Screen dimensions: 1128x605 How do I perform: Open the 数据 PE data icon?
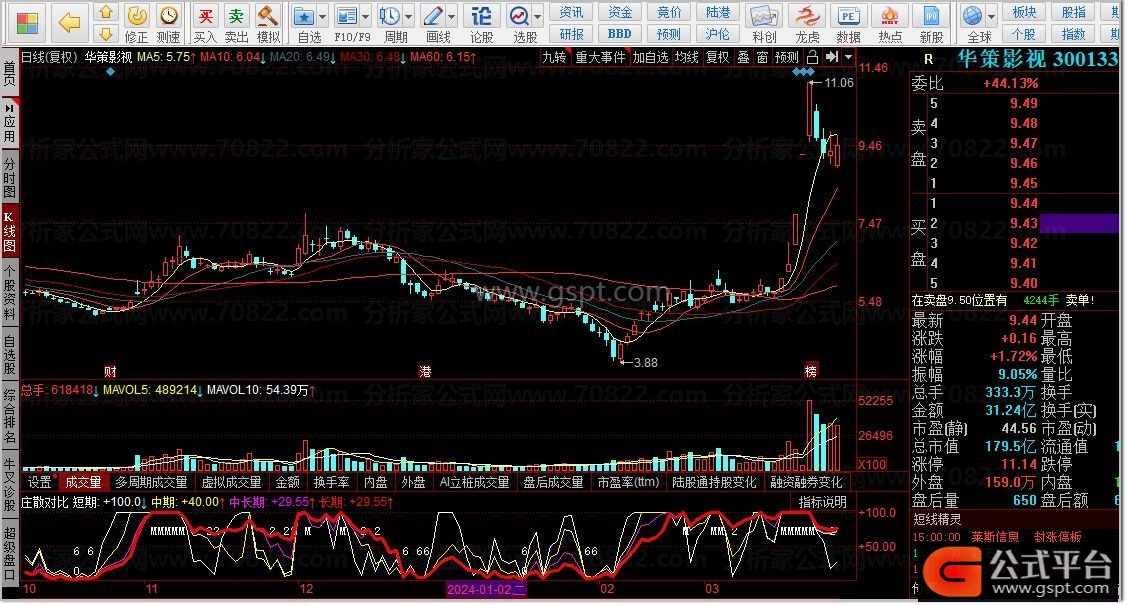(849, 16)
